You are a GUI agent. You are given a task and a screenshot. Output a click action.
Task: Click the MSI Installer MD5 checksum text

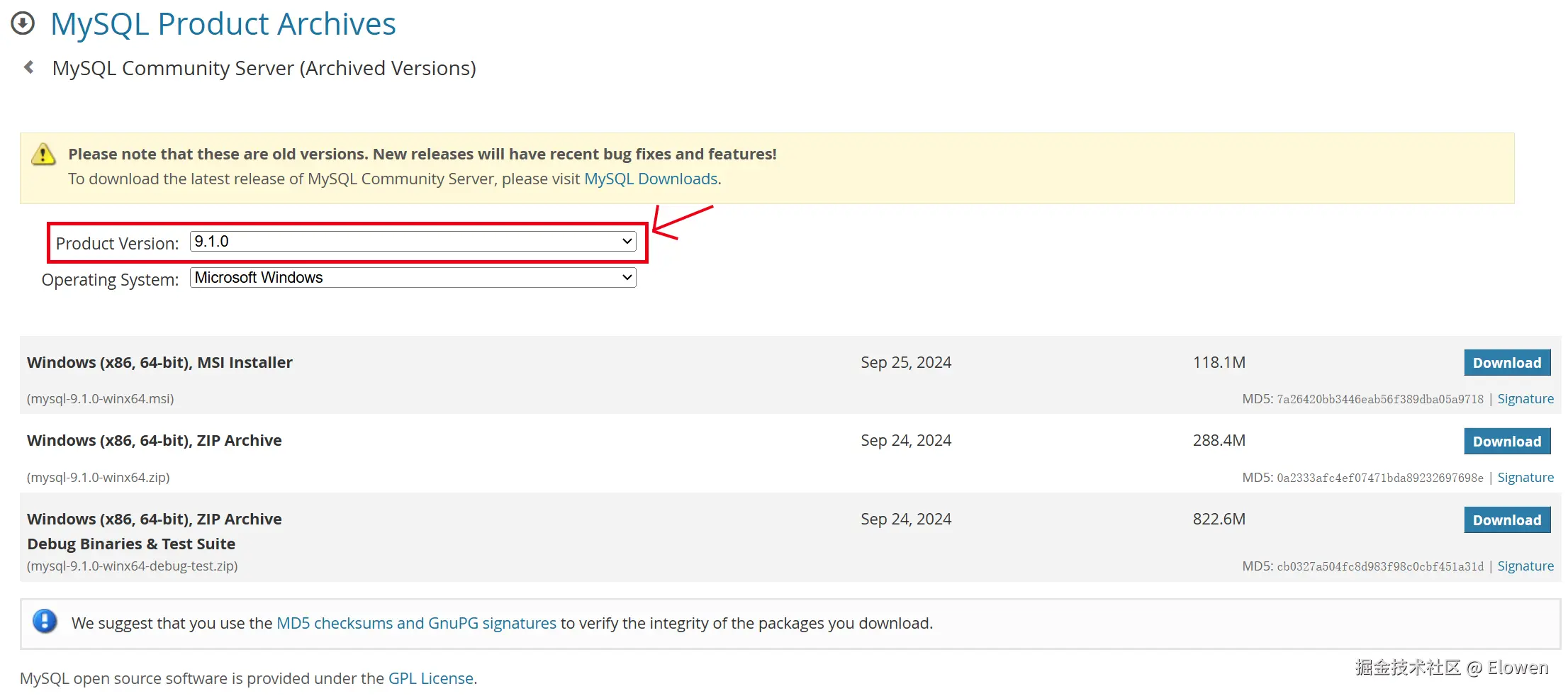tap(1379, 400)
